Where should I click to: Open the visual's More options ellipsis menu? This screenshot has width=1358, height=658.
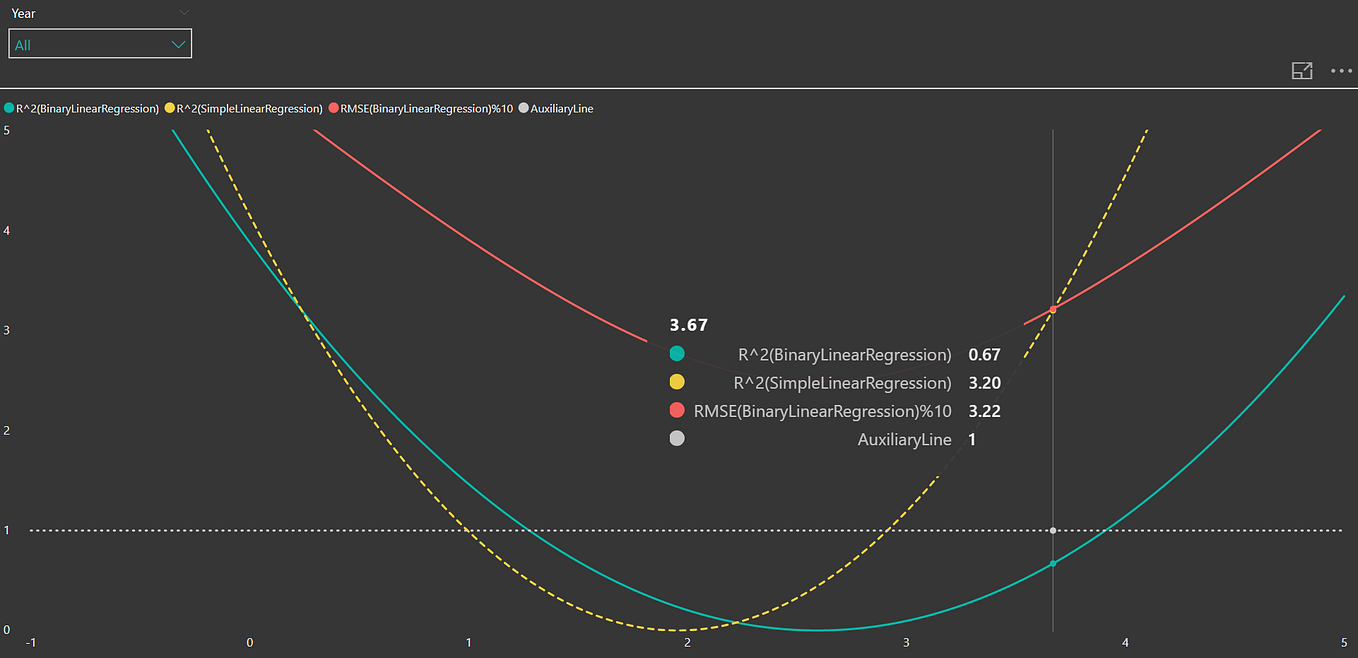(1341, 70)
